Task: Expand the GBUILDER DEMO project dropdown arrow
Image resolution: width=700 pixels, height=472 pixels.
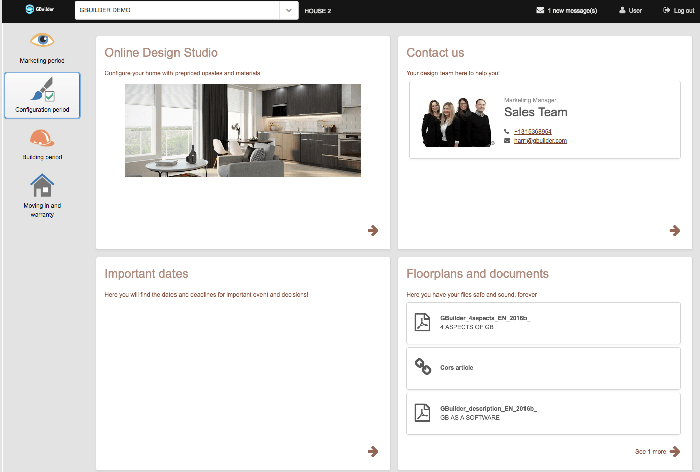Action: coord(288,10)
